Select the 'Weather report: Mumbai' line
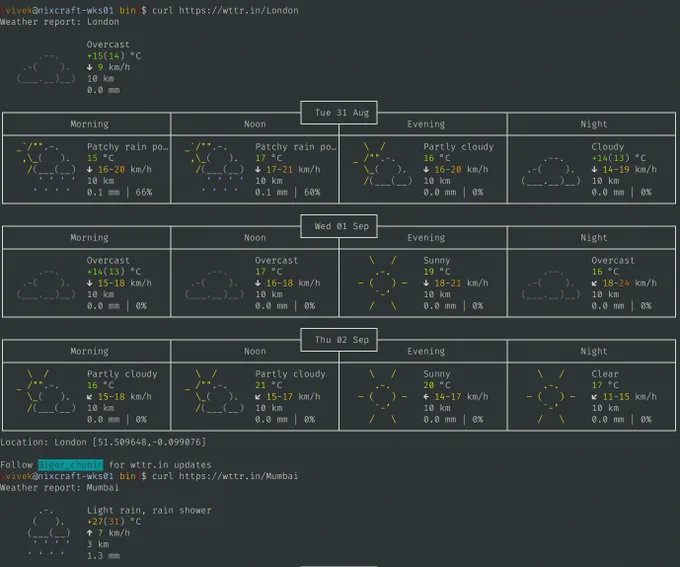Image resolution: width=680 pixels, height=567 pixels. [59, 488]
